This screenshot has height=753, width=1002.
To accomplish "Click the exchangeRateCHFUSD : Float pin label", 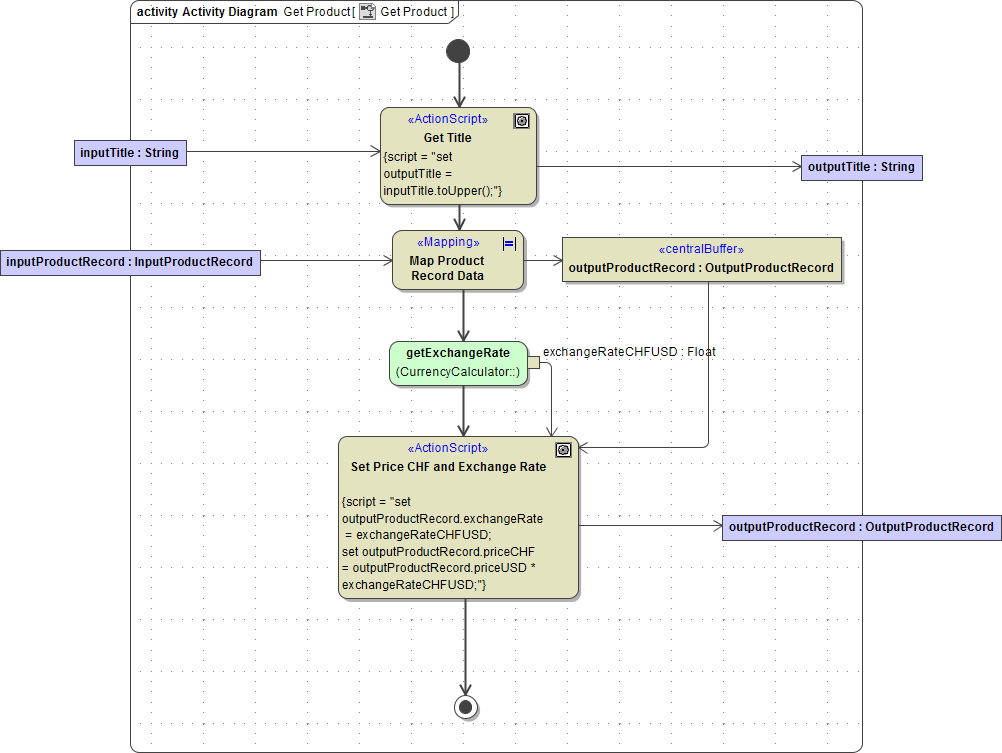I will coord(630,352).
